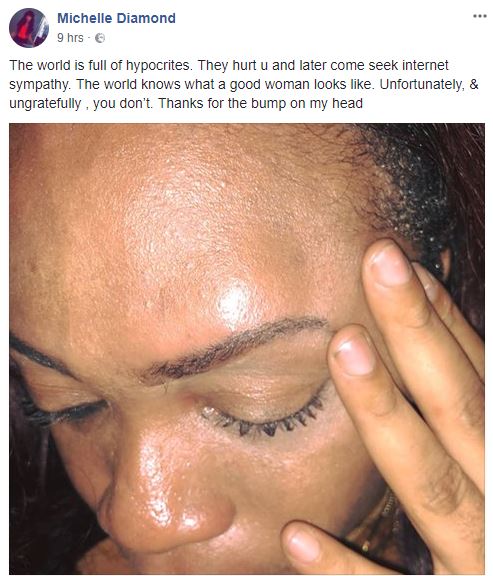
Task: View the audience setting beside the 9 hrs label
Action: [x=100, y=38]
